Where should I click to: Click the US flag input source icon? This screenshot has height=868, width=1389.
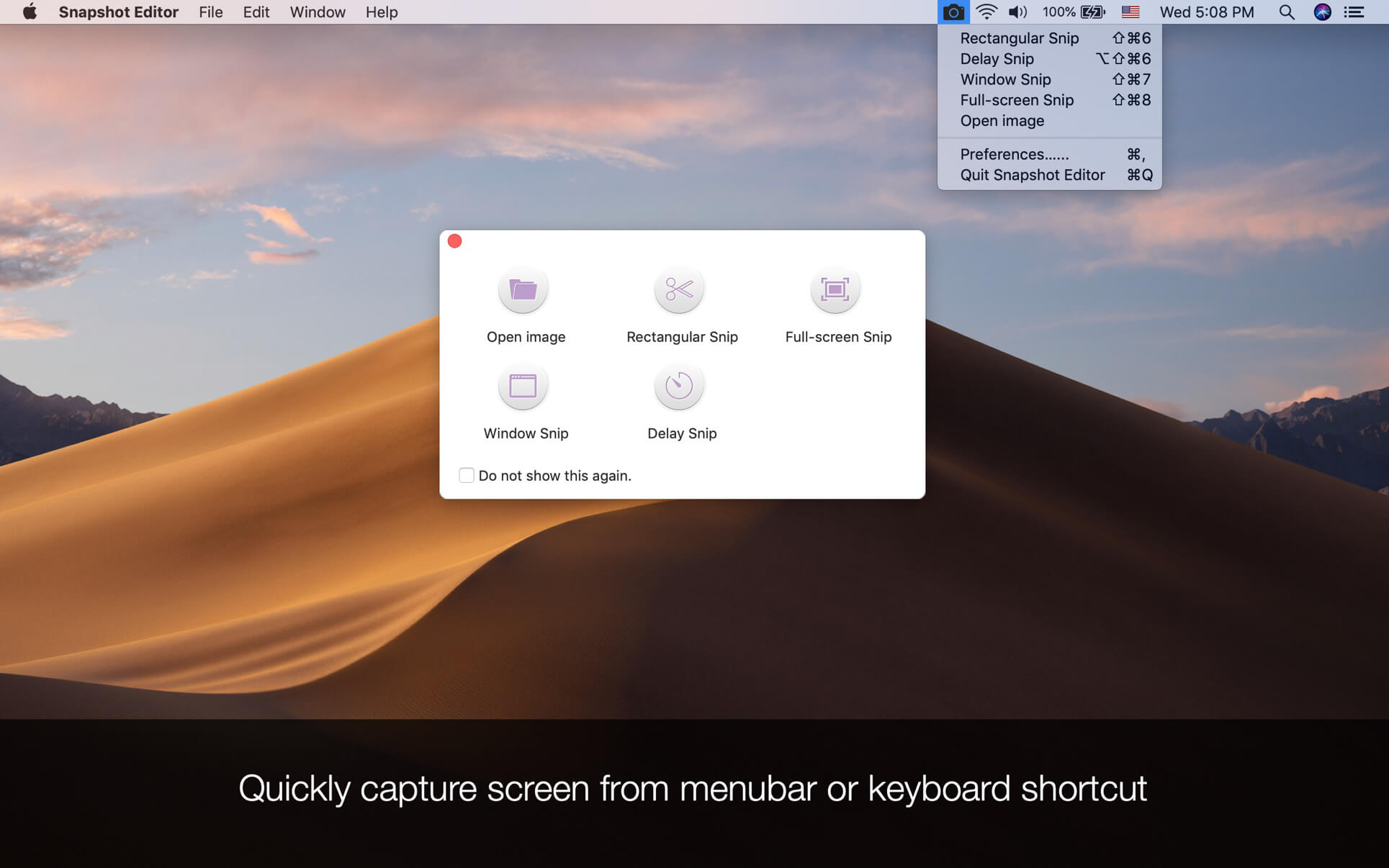point(1130,12)
